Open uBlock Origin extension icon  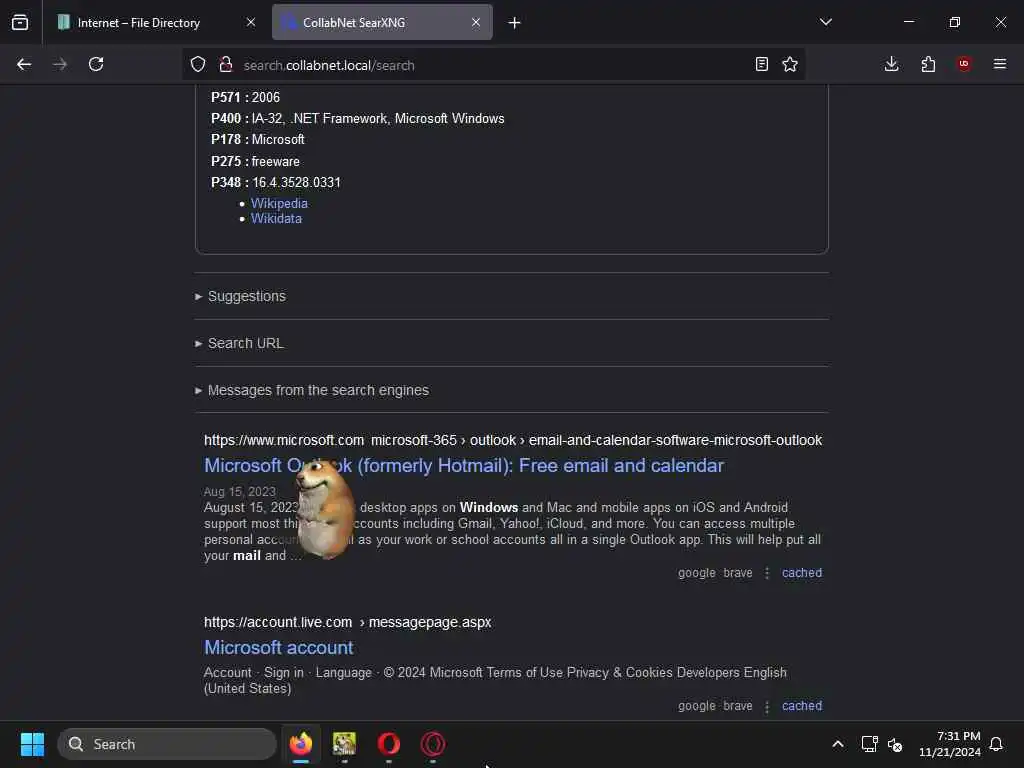pyautogui.click(x=964, y=64)
